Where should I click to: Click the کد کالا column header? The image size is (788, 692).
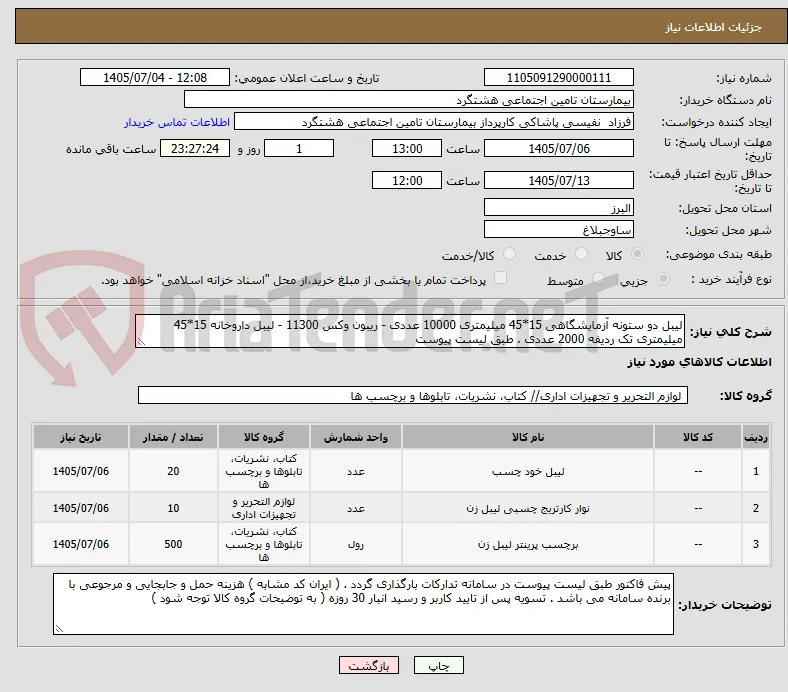(x=698, y=437)
